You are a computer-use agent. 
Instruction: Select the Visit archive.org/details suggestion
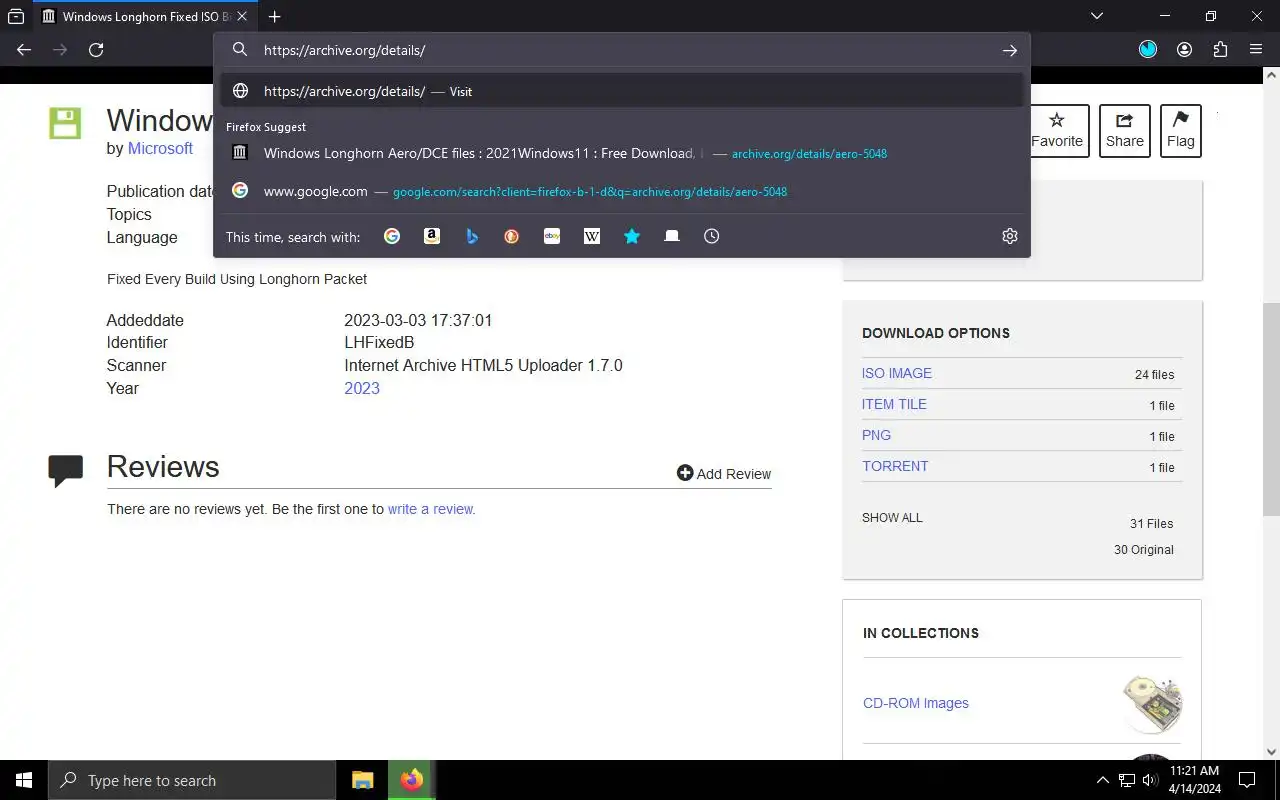622,91
